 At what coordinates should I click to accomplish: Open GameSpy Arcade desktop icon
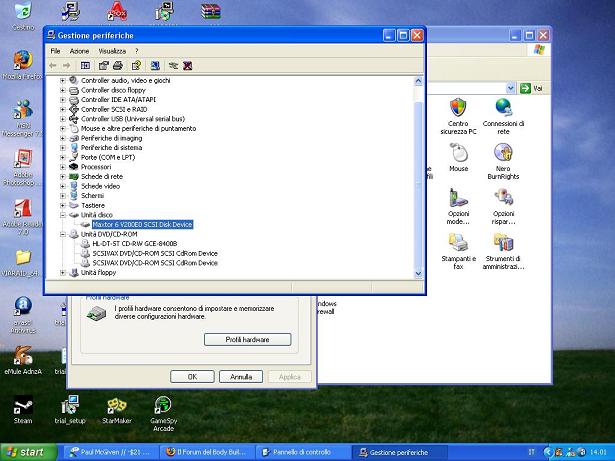tap(164, 411)
